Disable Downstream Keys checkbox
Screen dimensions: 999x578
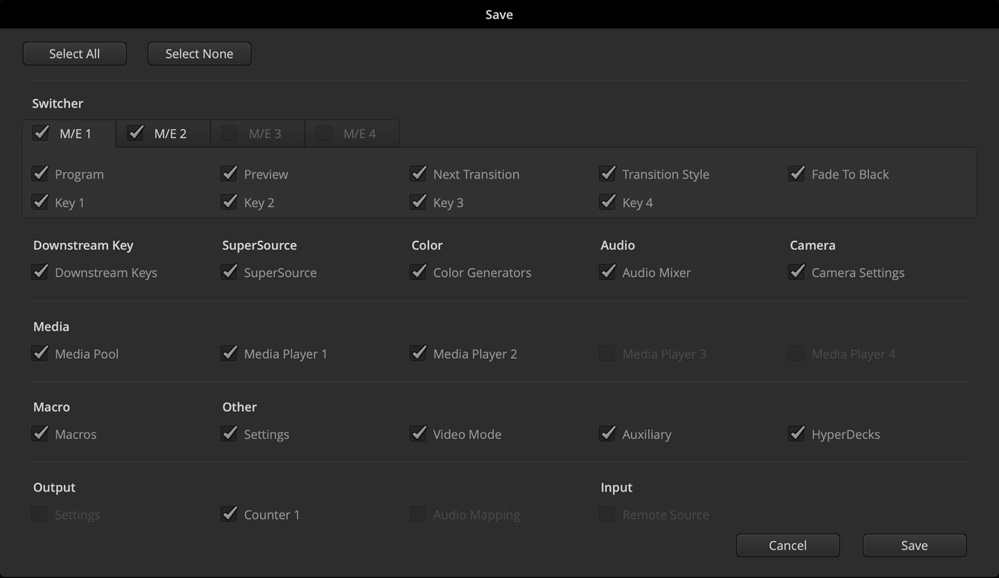point(41,272)
